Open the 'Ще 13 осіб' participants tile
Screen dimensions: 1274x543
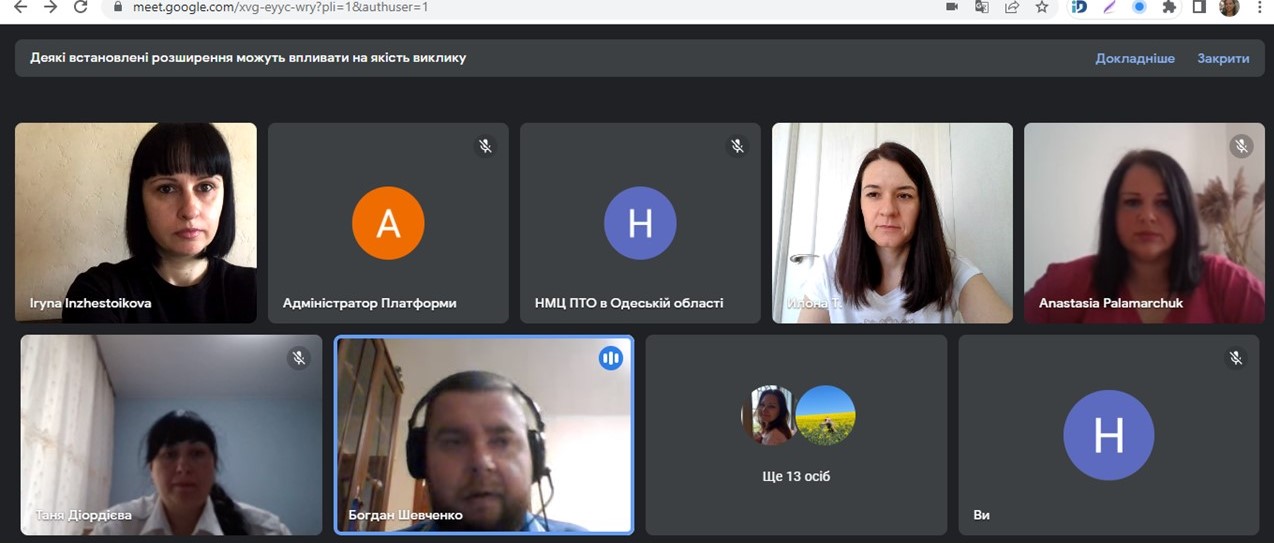pos(796,435)
